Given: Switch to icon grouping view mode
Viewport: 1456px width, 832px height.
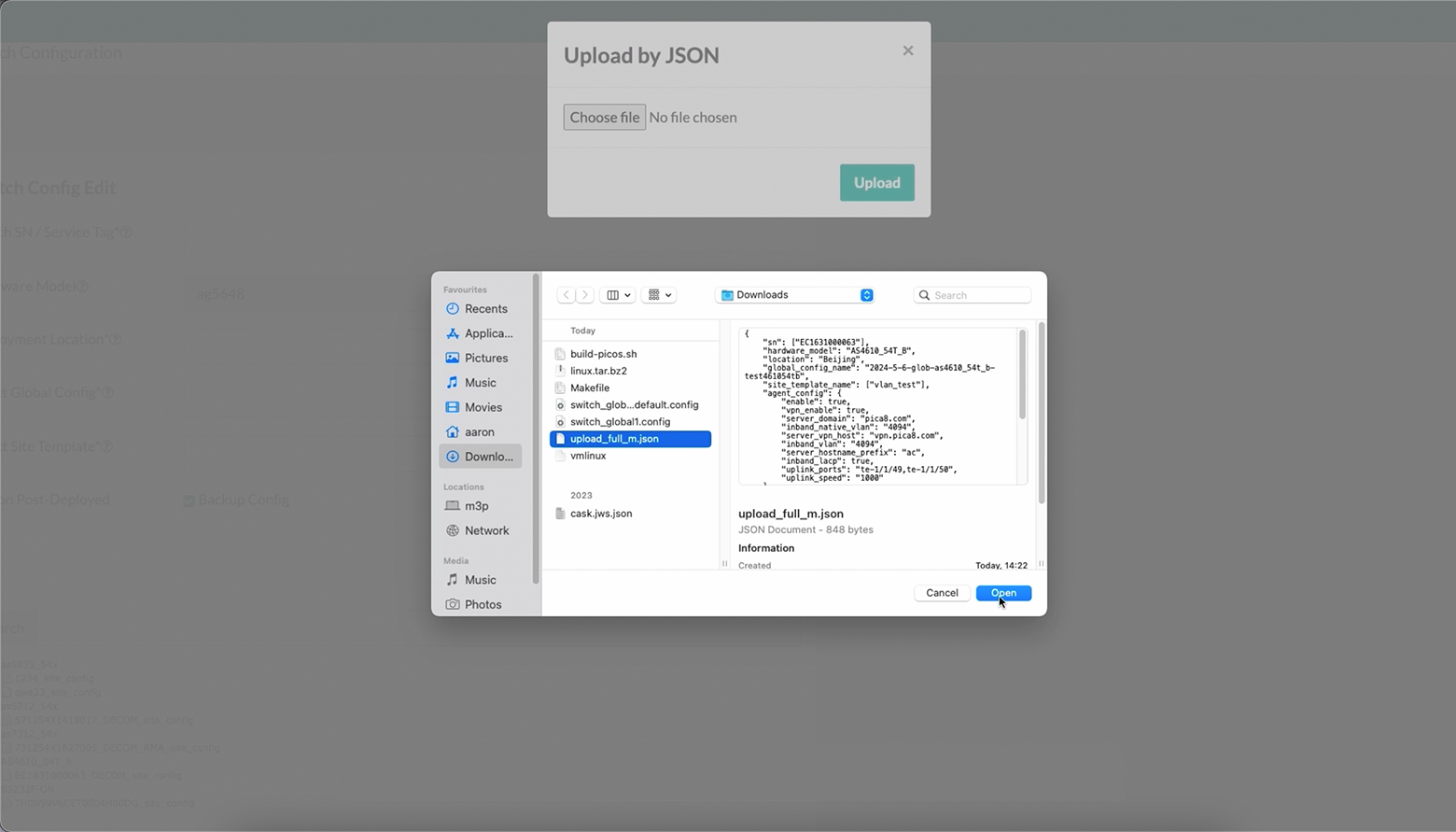Looking at the screenshot, I should (653, 294).
